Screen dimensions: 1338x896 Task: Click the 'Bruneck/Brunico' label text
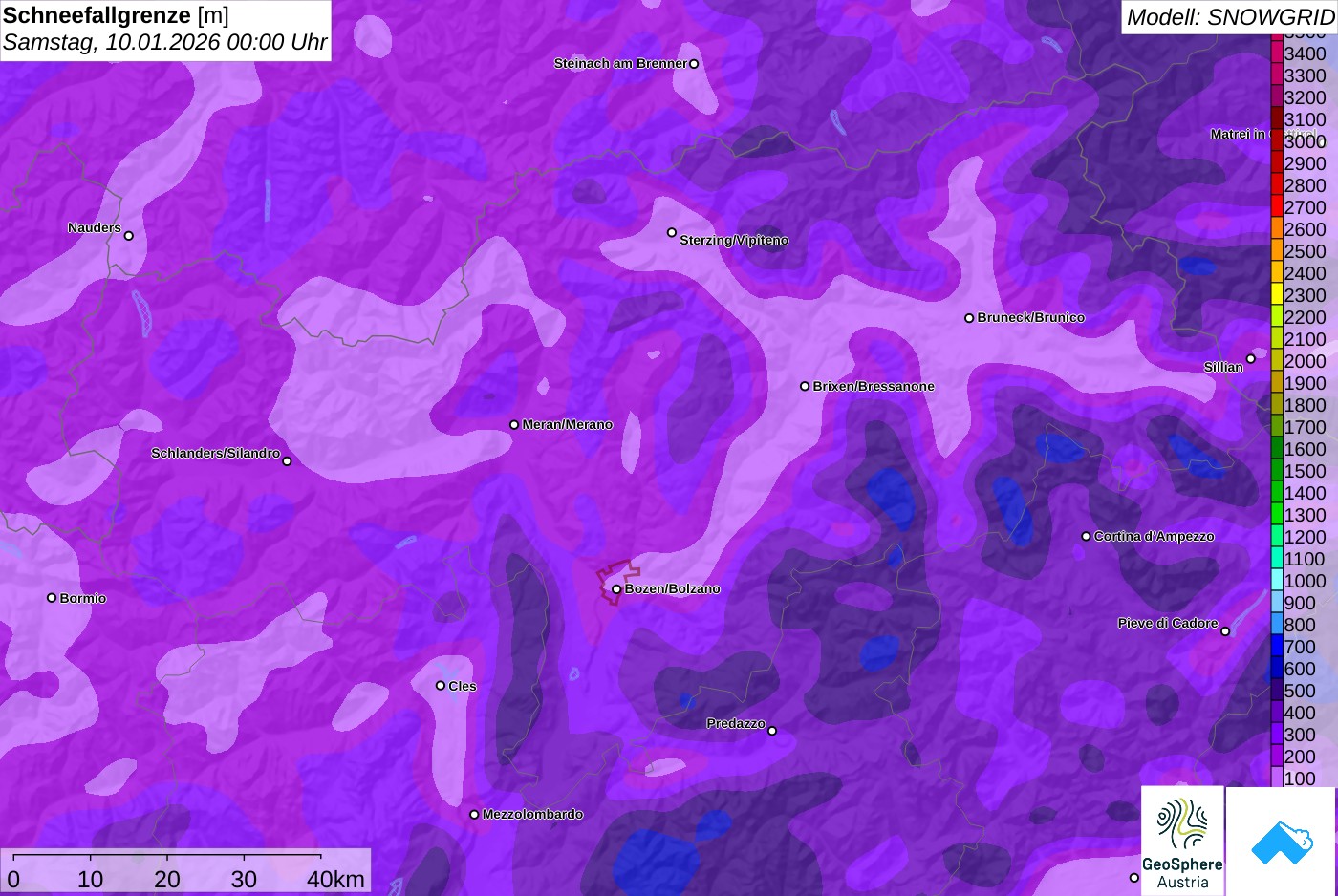[1031, 318]
